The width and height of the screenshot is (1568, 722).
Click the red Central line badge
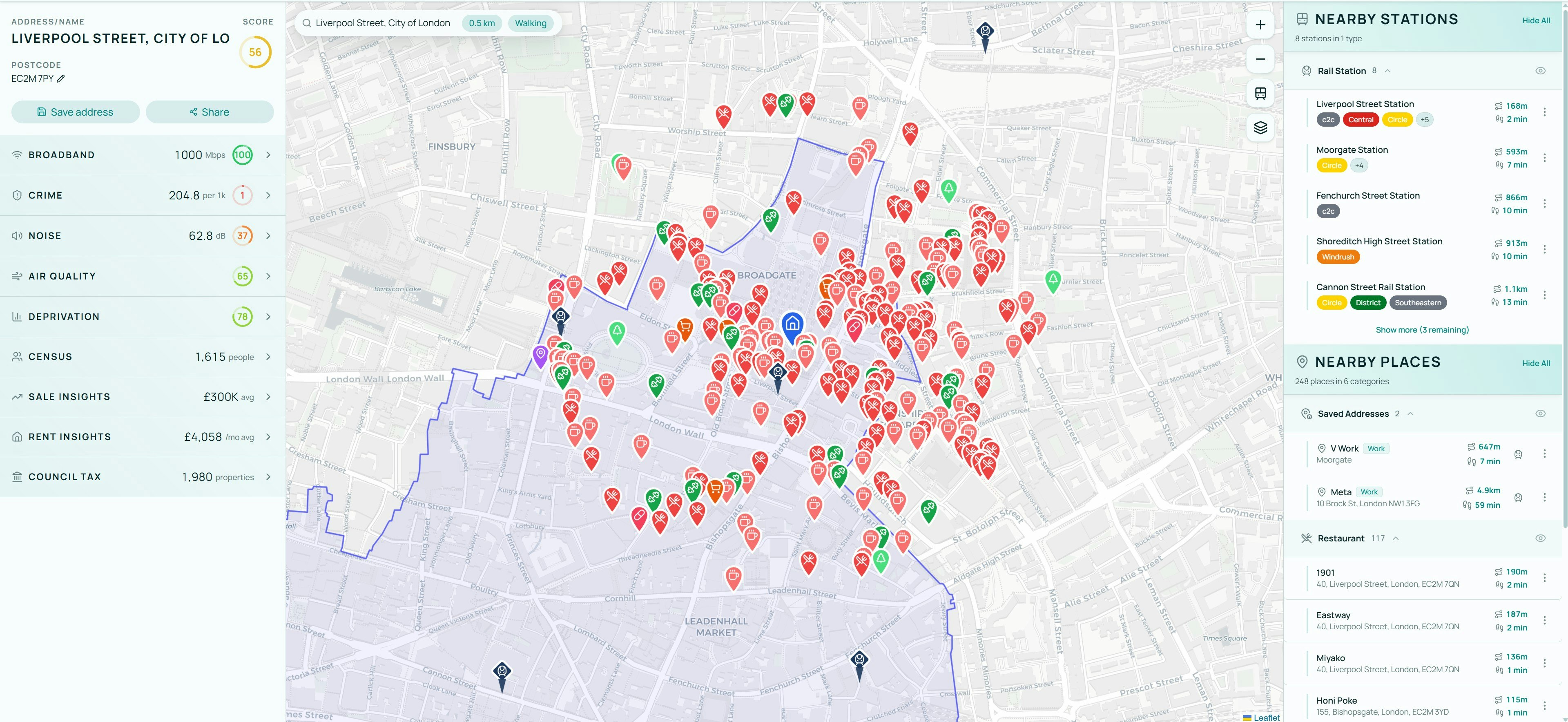click(1361, 120)
